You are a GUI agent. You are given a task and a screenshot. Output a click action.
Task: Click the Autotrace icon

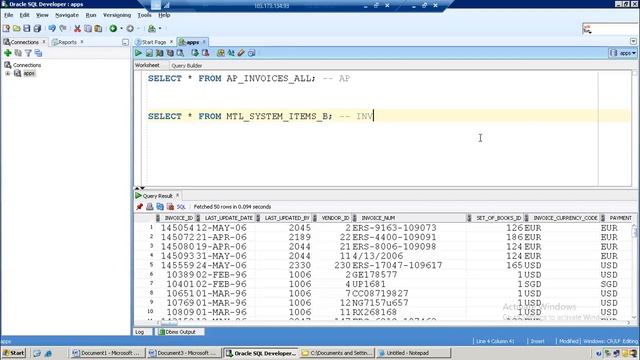[170, 53]
